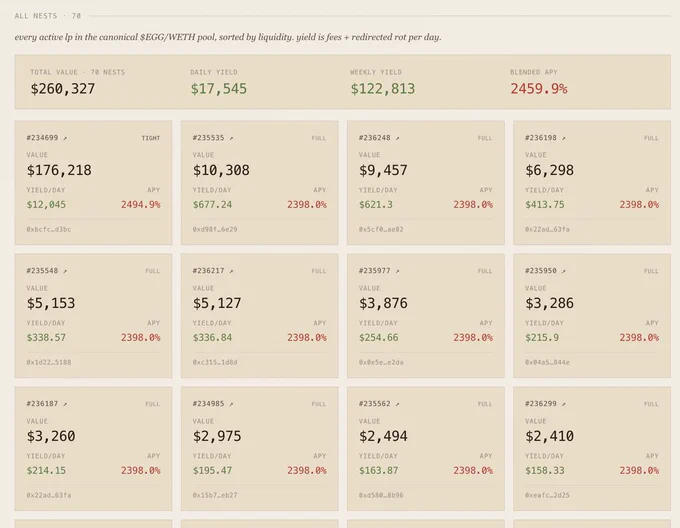
Task: Open external link arrow next to #236217
Action: [x=231, y=271]
